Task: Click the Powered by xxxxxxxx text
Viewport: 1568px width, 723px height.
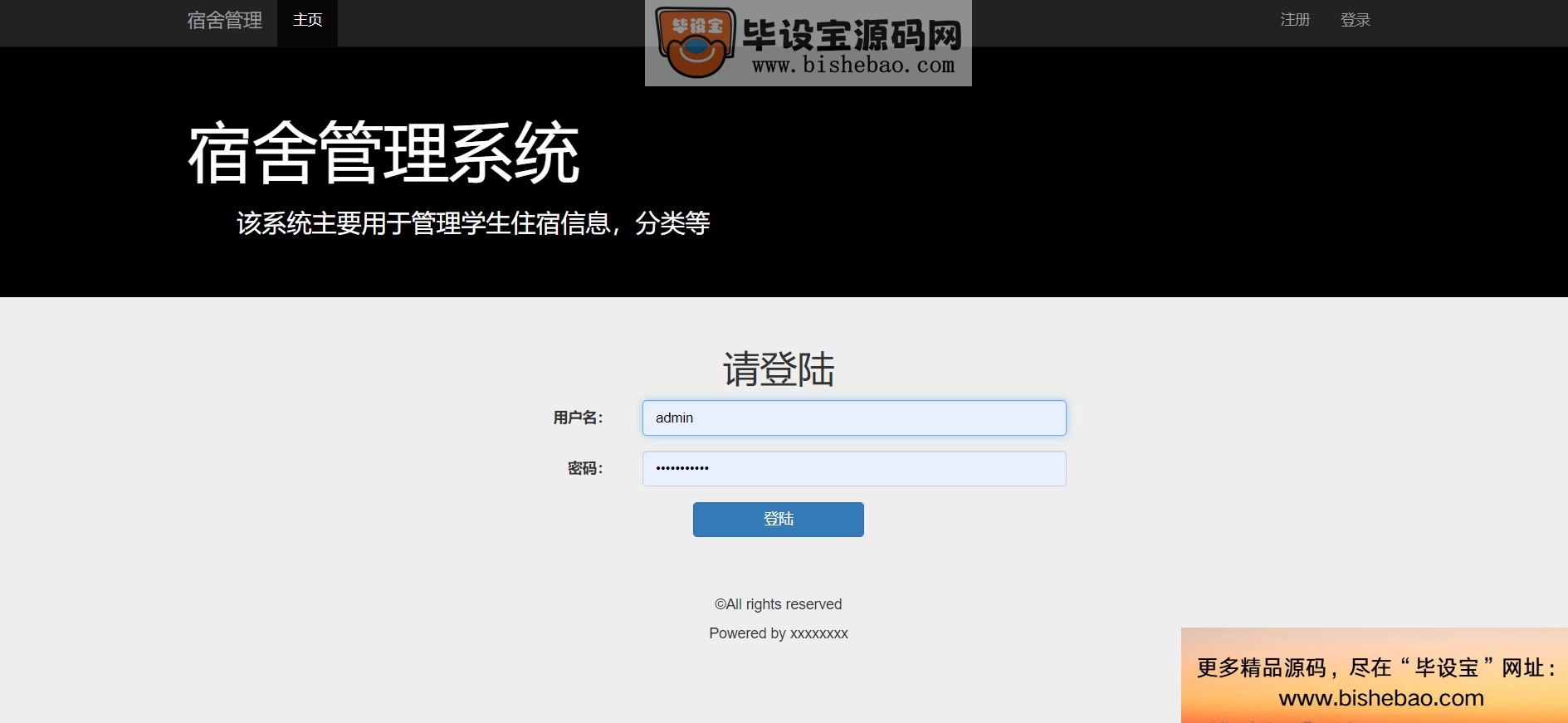Action: tap(779, 633)
